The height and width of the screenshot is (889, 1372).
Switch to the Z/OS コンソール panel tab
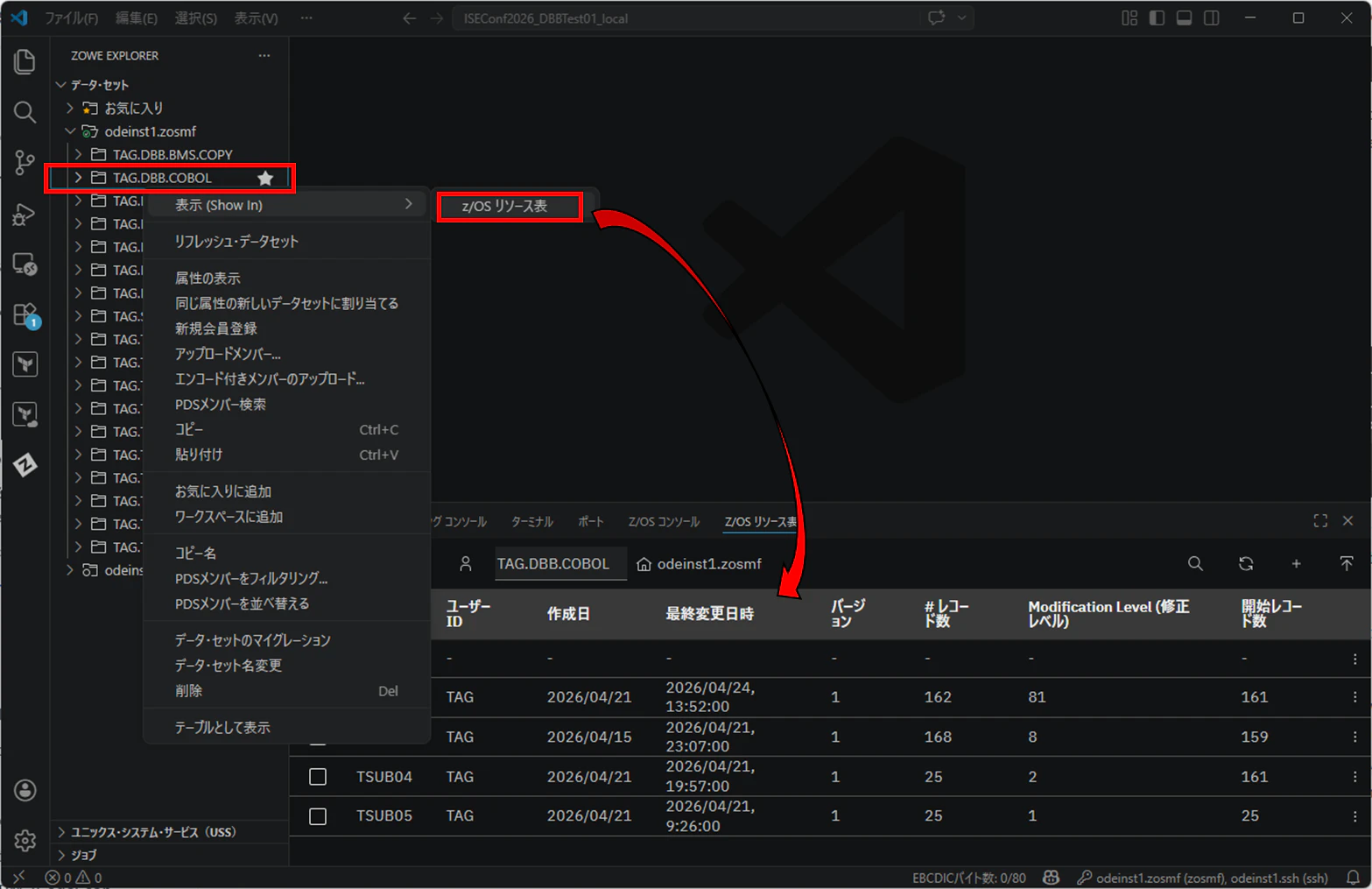click(664, 522)
